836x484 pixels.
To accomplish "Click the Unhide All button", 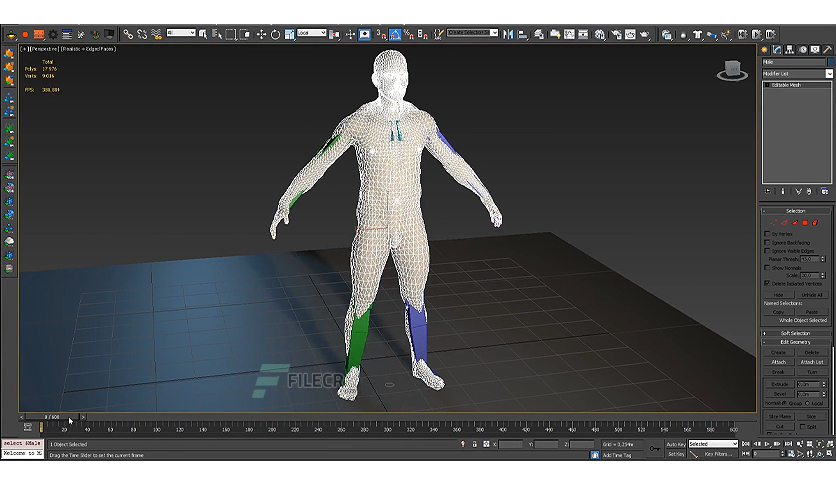I will tap(812, 295).
